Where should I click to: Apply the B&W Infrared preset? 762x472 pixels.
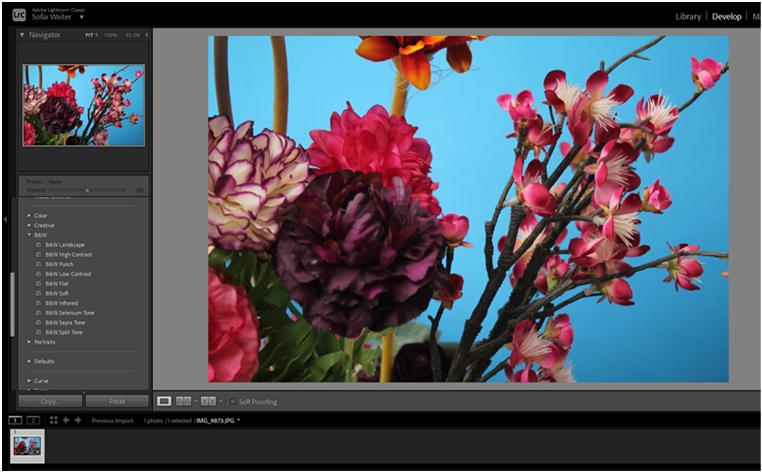[x=61, y=303]
